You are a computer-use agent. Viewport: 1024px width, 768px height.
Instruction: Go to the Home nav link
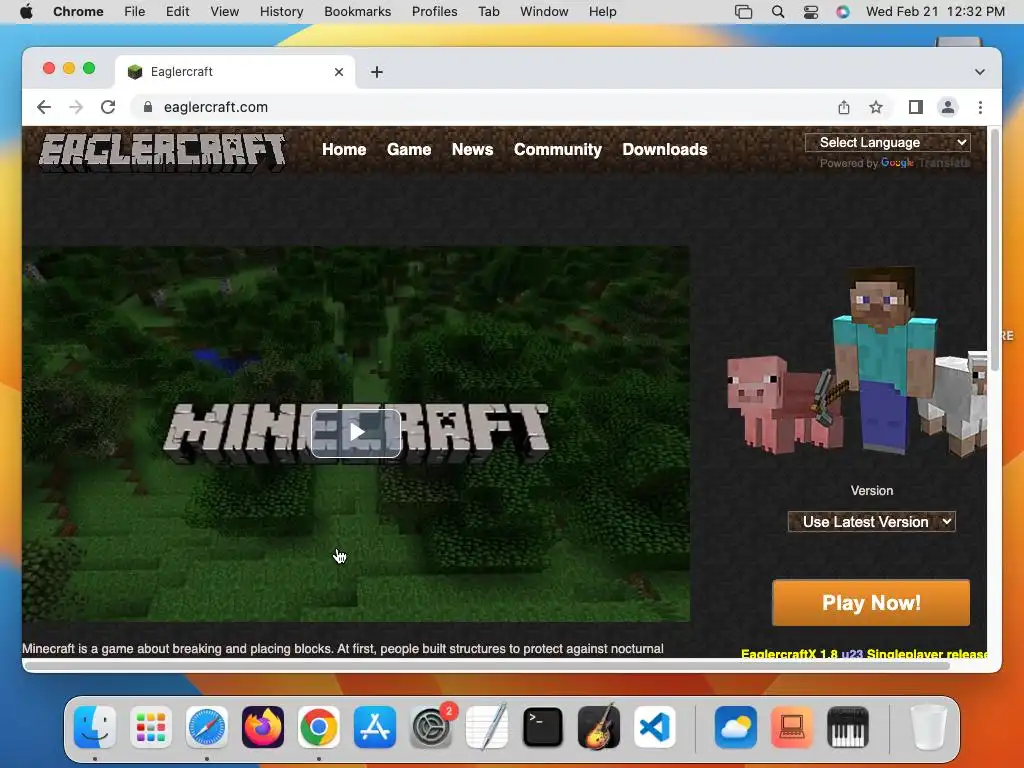click(x=344, y=150)
